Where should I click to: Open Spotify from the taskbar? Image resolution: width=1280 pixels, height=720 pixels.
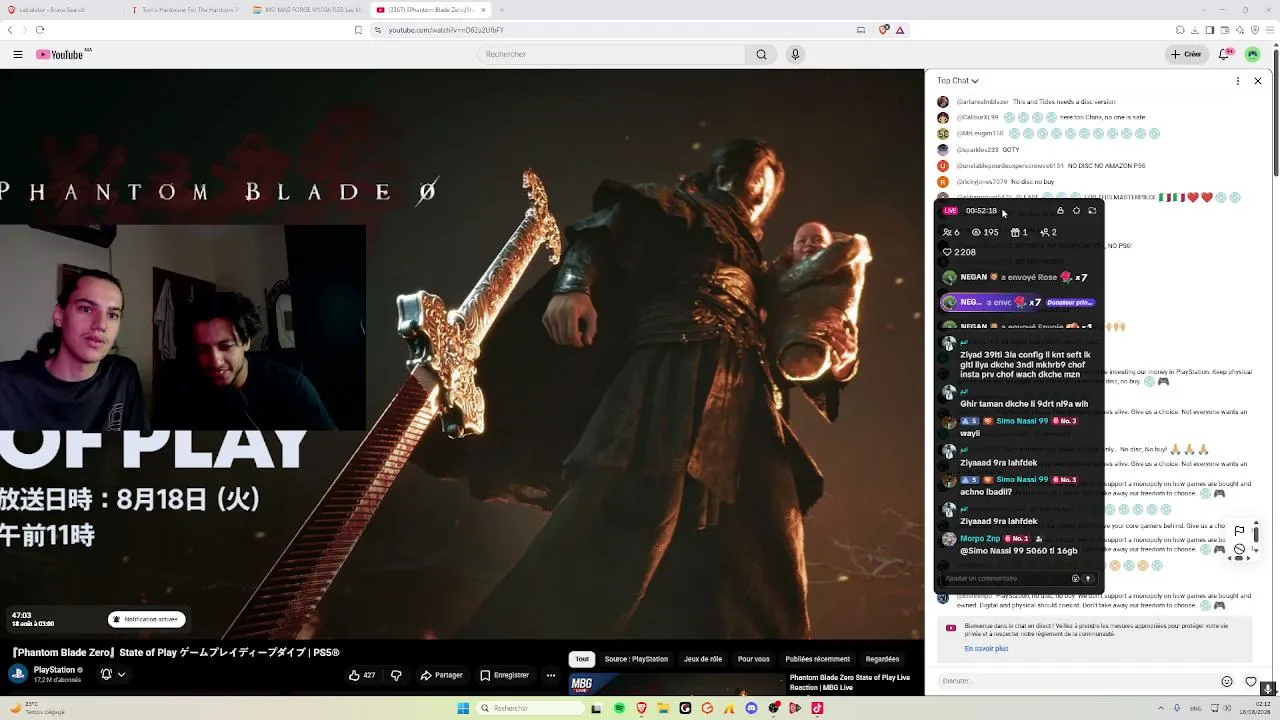pos(619,708)
